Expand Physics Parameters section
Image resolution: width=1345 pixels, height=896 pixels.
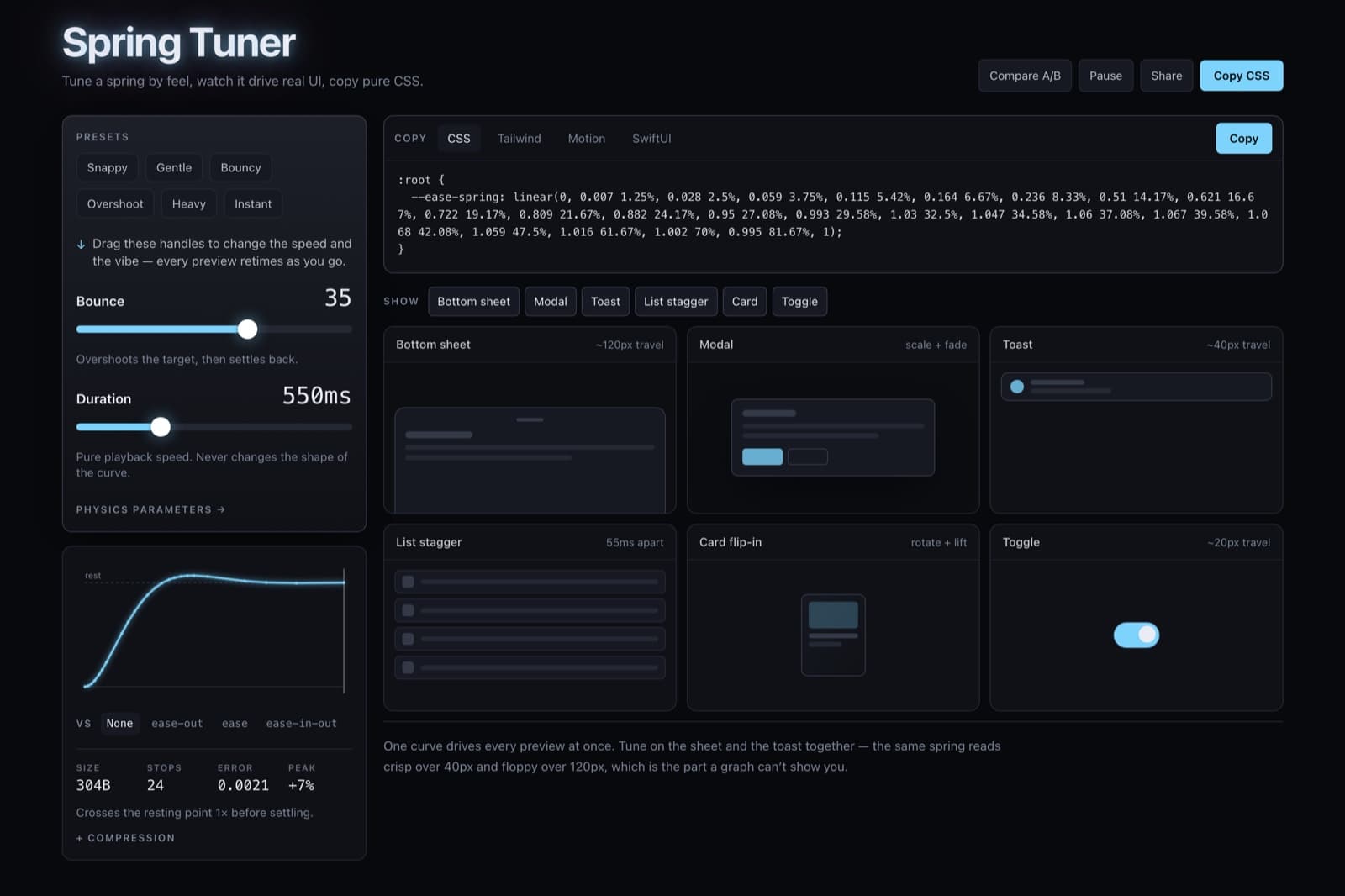(x=150, y=509)
